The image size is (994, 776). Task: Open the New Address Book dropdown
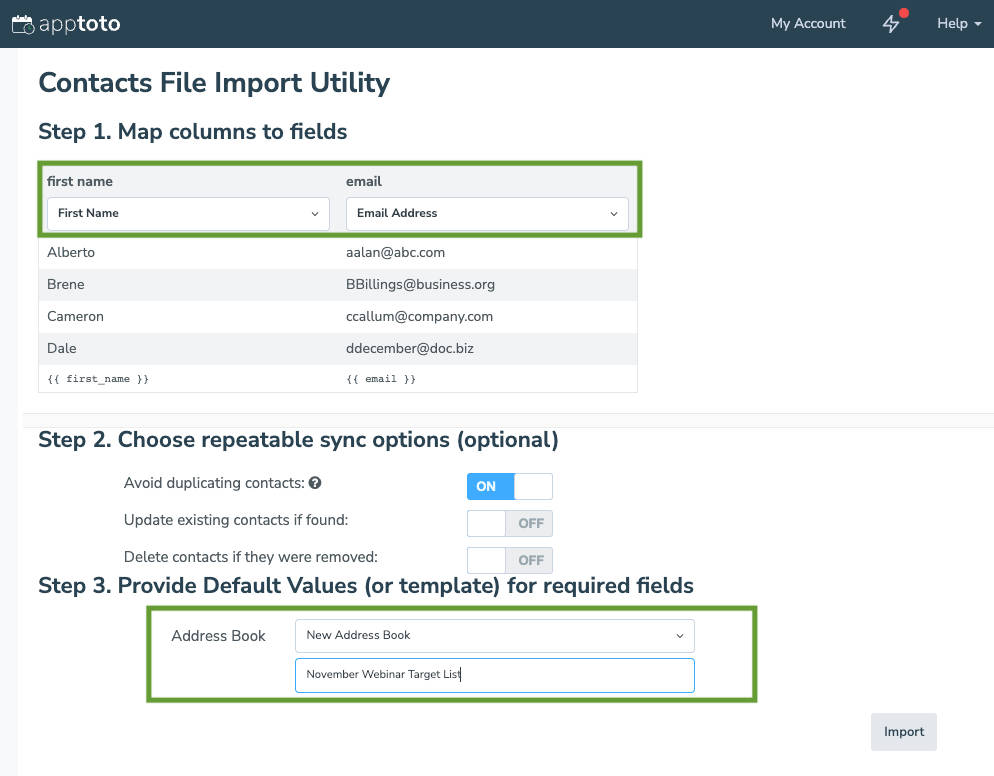point(494,635)
